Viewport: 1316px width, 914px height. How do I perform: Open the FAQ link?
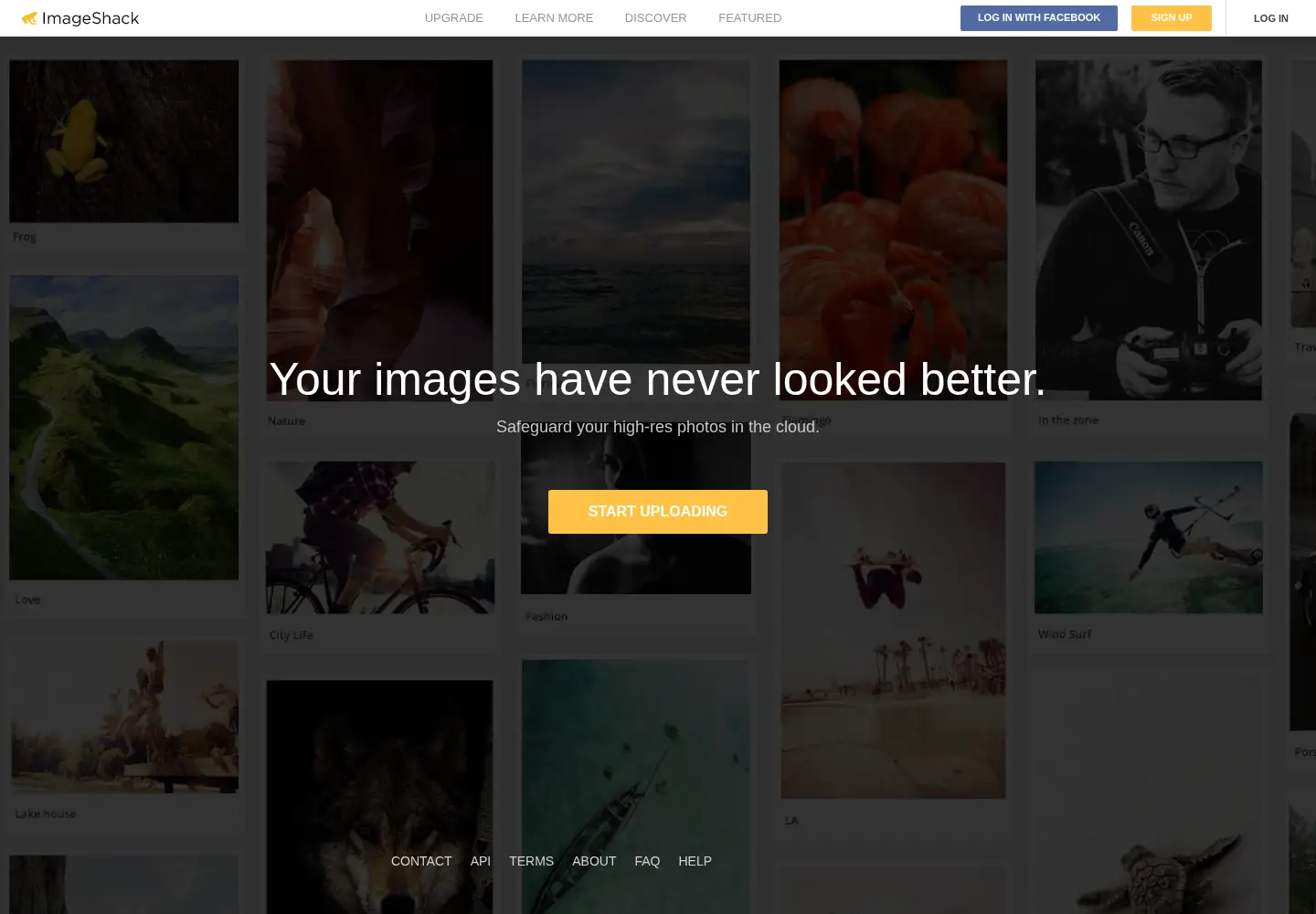647,861
